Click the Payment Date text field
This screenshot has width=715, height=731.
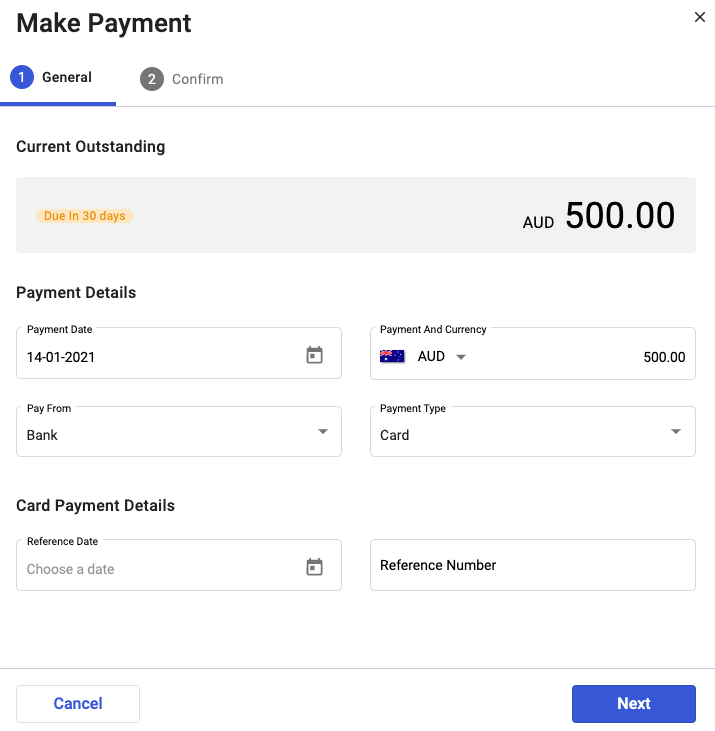point(179,353)
